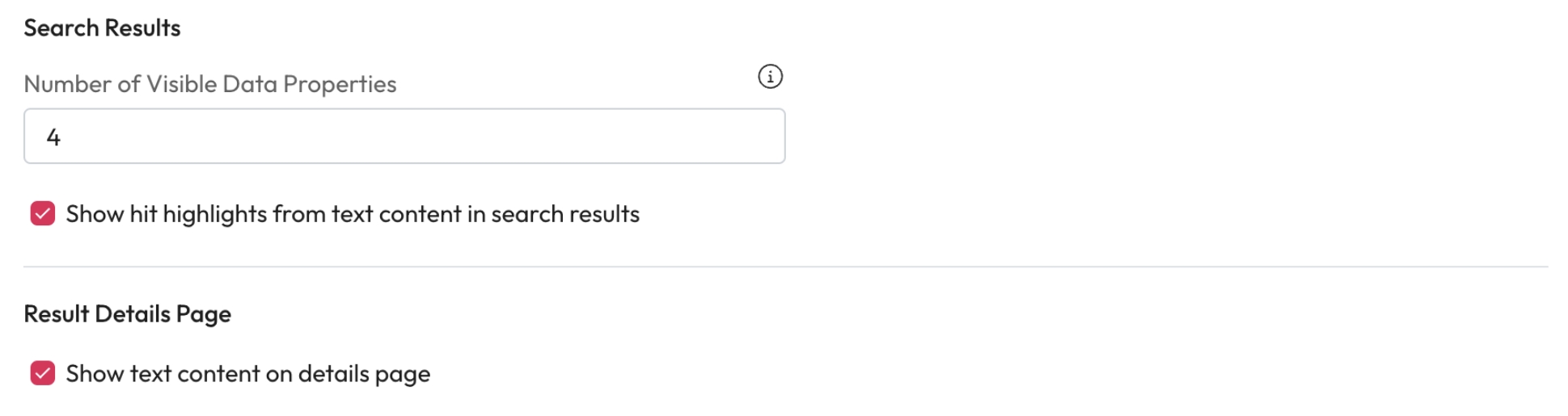
Task: Click the 'Show hit highlights from text content' label
Action: pyautogui.click(x=352, y=214)
